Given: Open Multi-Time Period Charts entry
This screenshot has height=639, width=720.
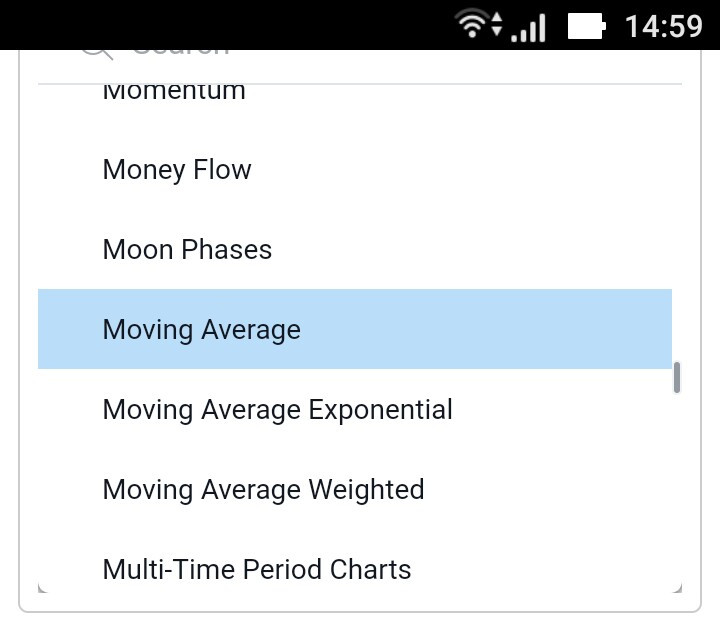Looking at the screenshot, I should click(257, 570).
